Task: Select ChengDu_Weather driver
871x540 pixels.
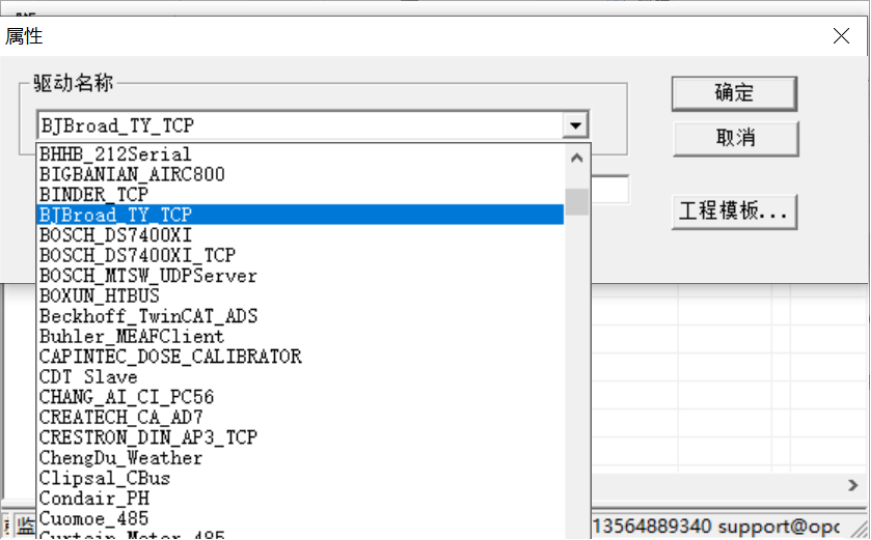Action: 300,458
